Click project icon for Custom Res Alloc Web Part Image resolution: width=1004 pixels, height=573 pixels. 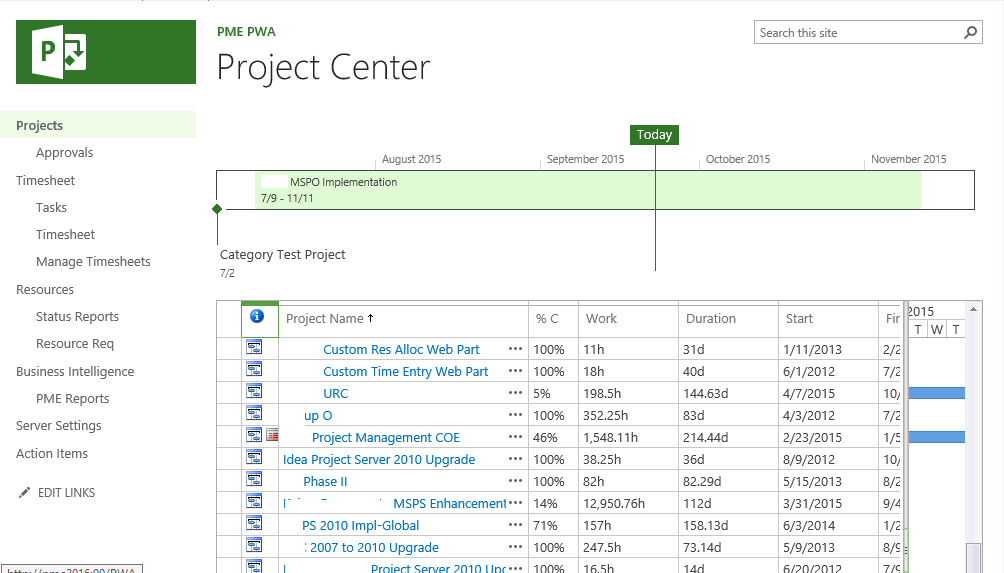254,348
